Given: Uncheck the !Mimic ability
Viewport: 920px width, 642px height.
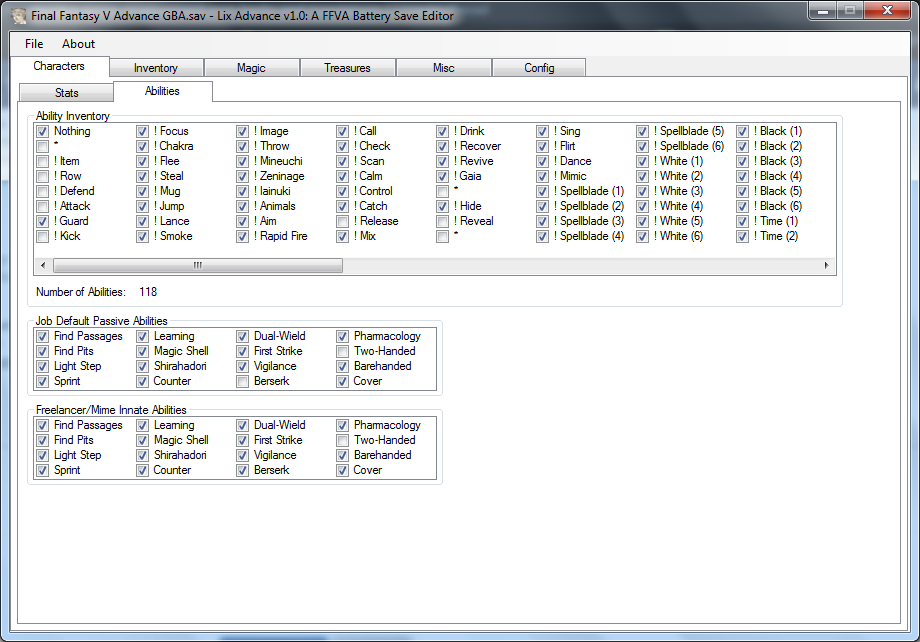Looking at the screenshot, I should 543,176.
